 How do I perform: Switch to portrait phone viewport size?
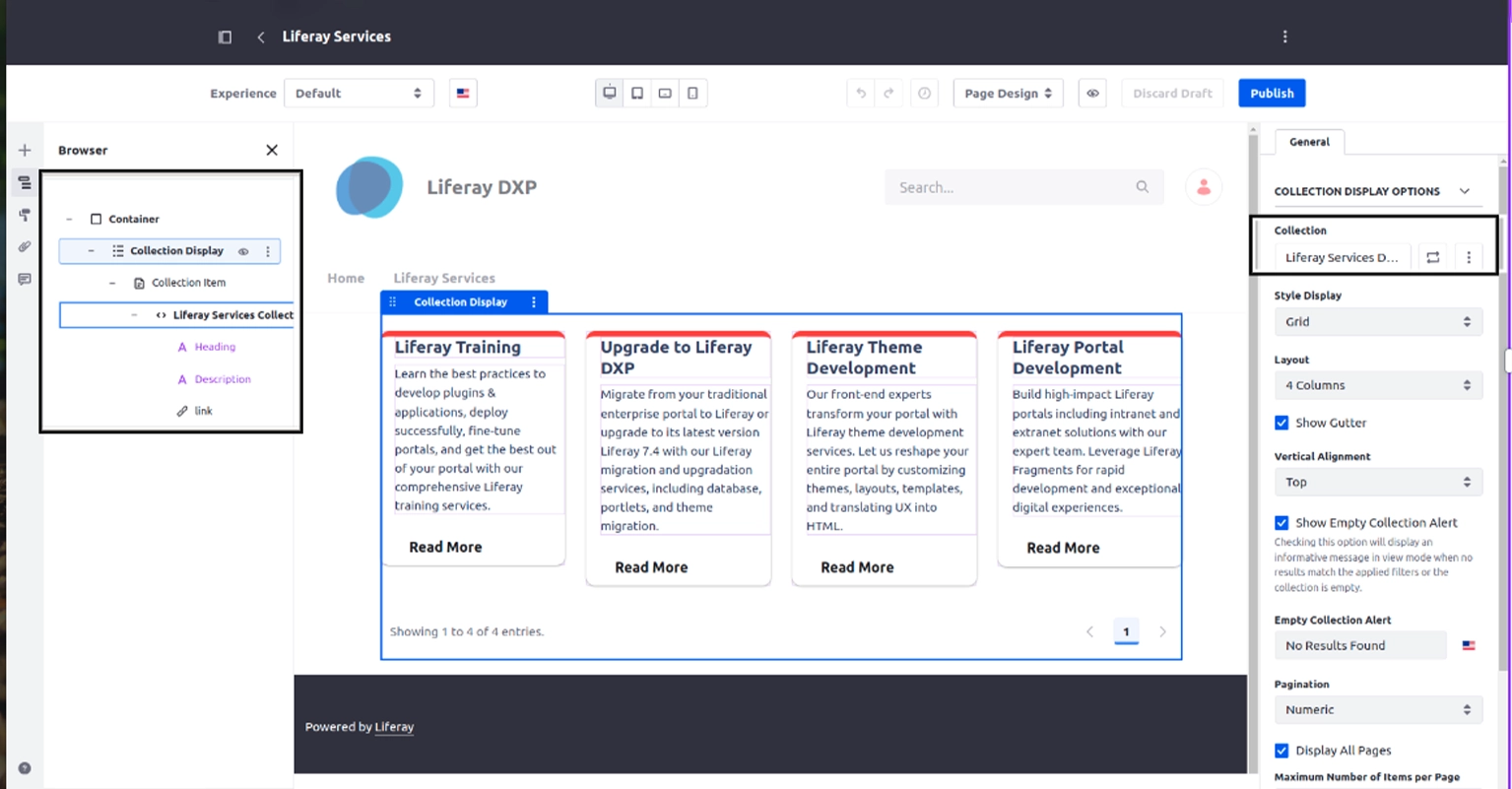click(x=692, y=94)
